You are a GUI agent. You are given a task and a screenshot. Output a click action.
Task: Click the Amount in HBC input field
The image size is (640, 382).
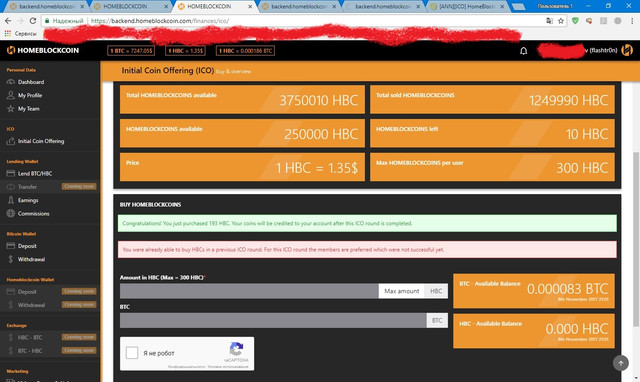(249, 291)
